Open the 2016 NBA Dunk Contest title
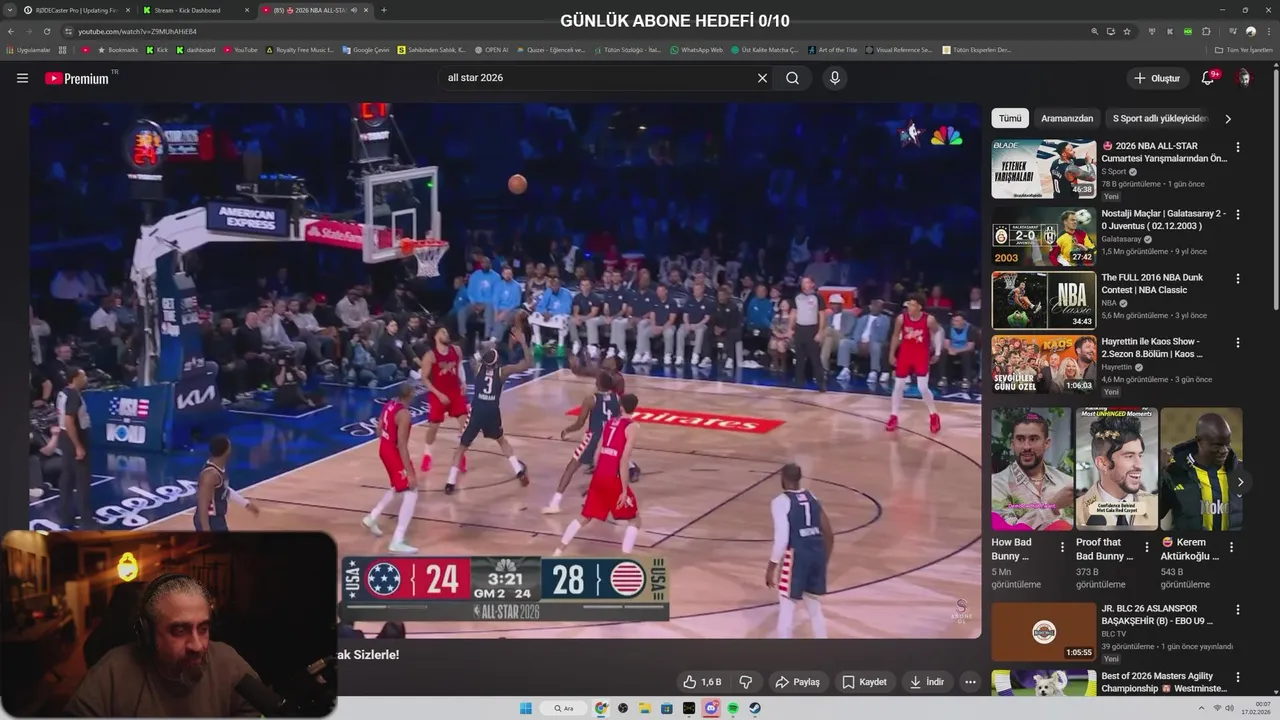1280x720 pixels. click(1152, 284)
